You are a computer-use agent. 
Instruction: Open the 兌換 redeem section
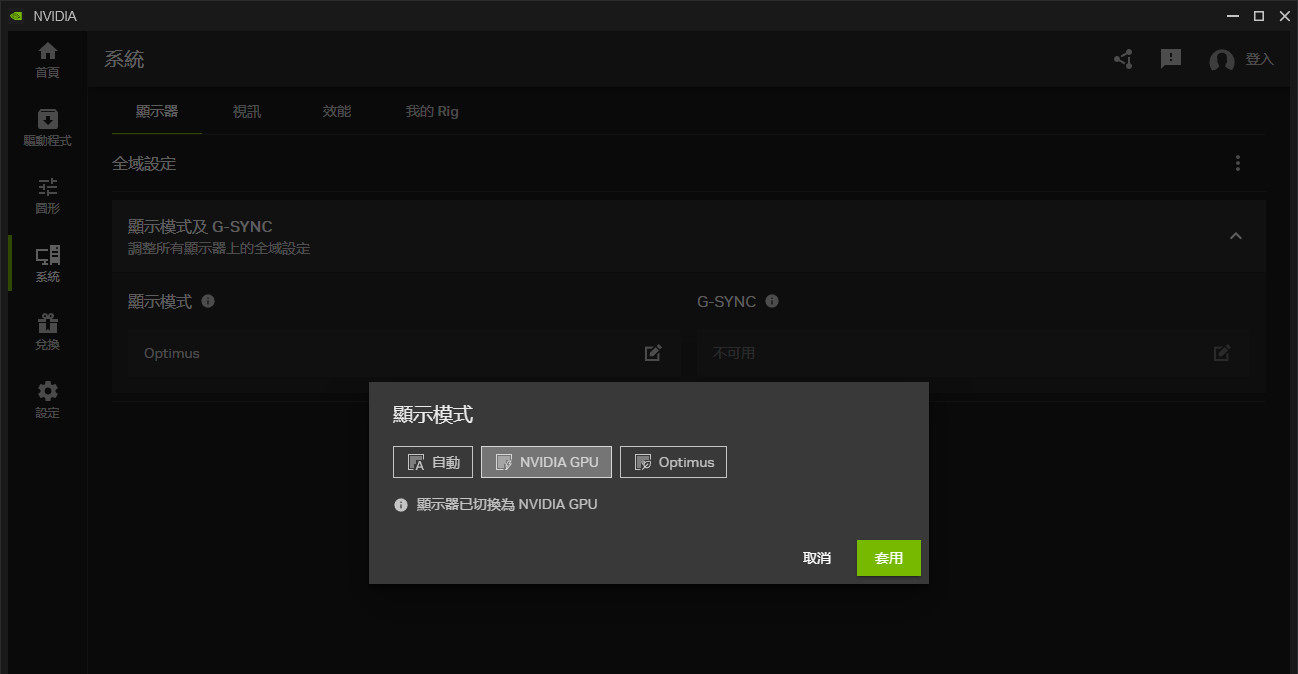coord(47,332)
